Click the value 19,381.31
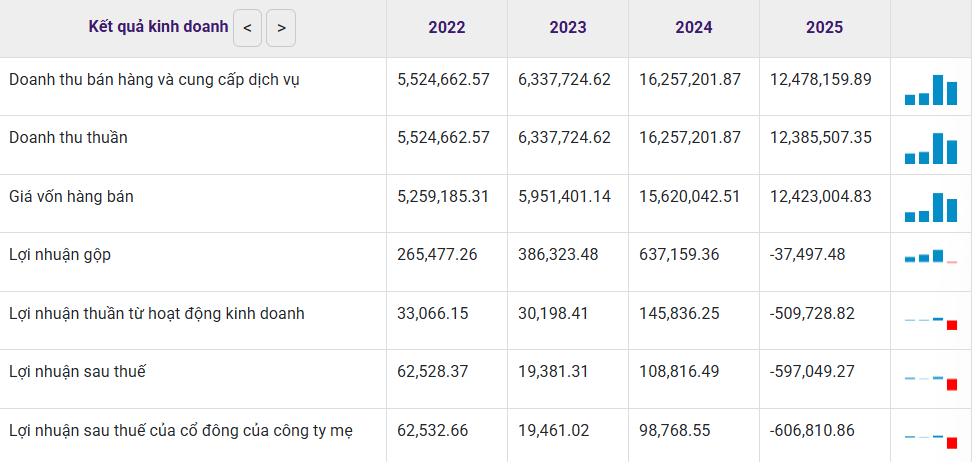 (553, 371)
